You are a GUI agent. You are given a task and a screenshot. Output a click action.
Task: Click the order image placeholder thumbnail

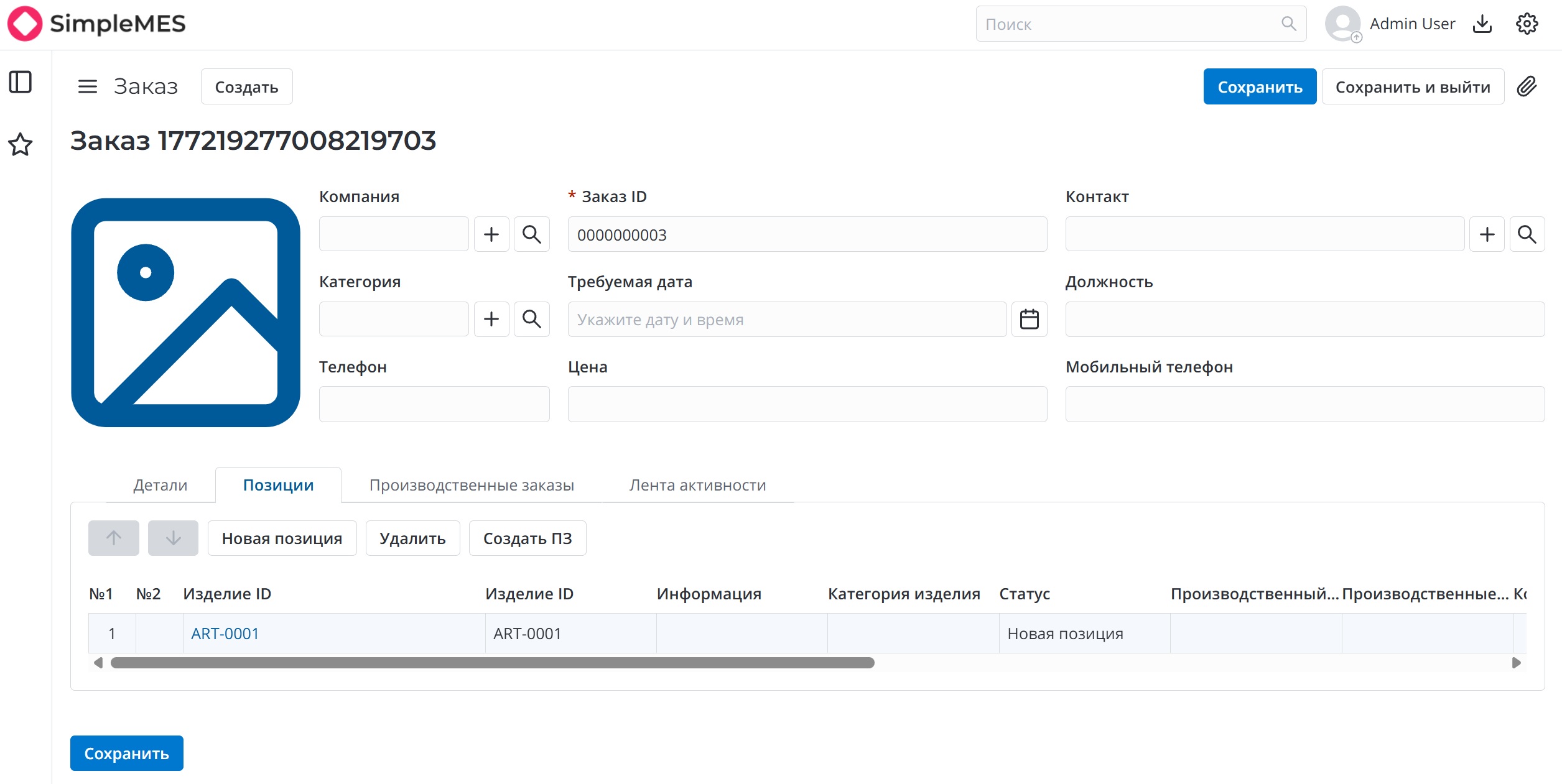point(186,313)
